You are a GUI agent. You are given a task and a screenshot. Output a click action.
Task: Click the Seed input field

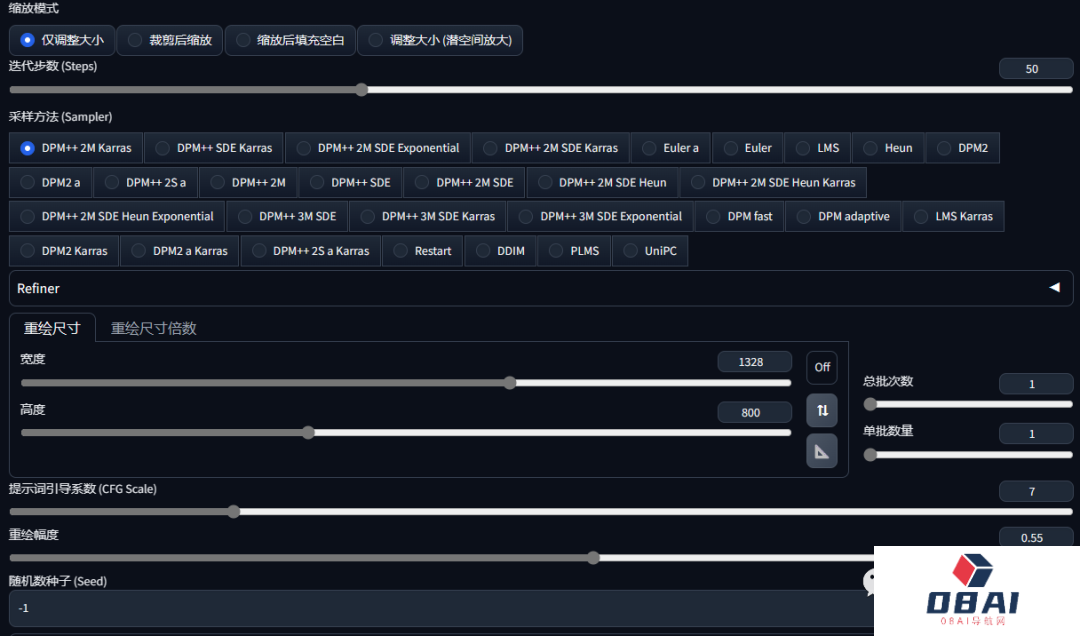tap(430, 608)
